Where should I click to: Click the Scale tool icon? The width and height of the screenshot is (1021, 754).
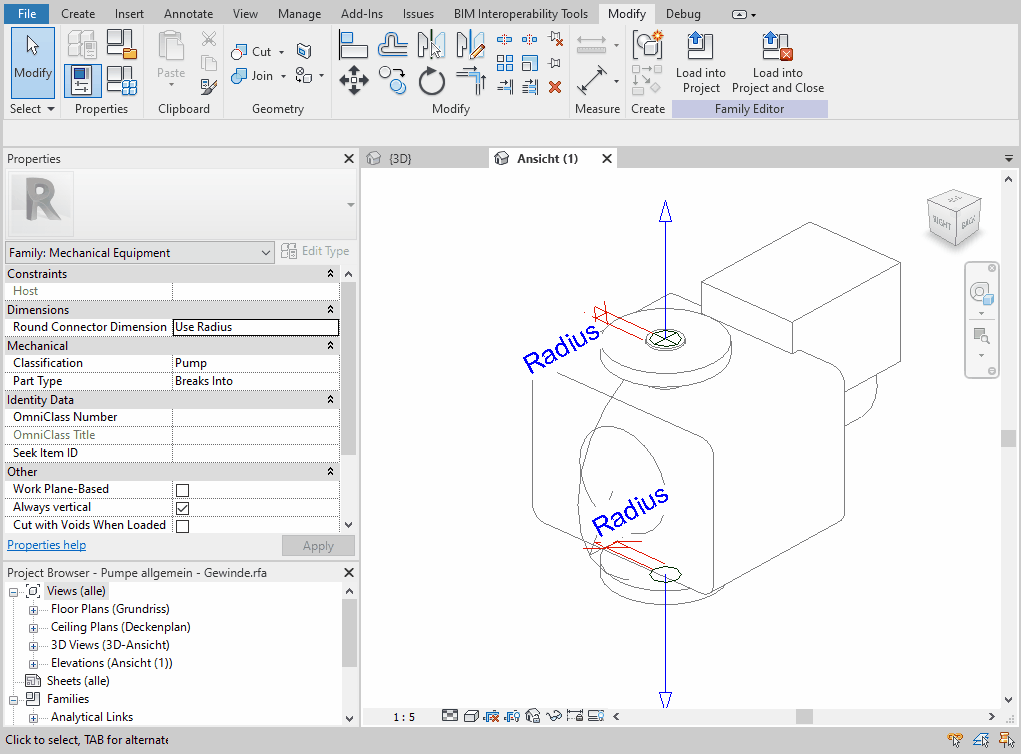tap(530, 63)
